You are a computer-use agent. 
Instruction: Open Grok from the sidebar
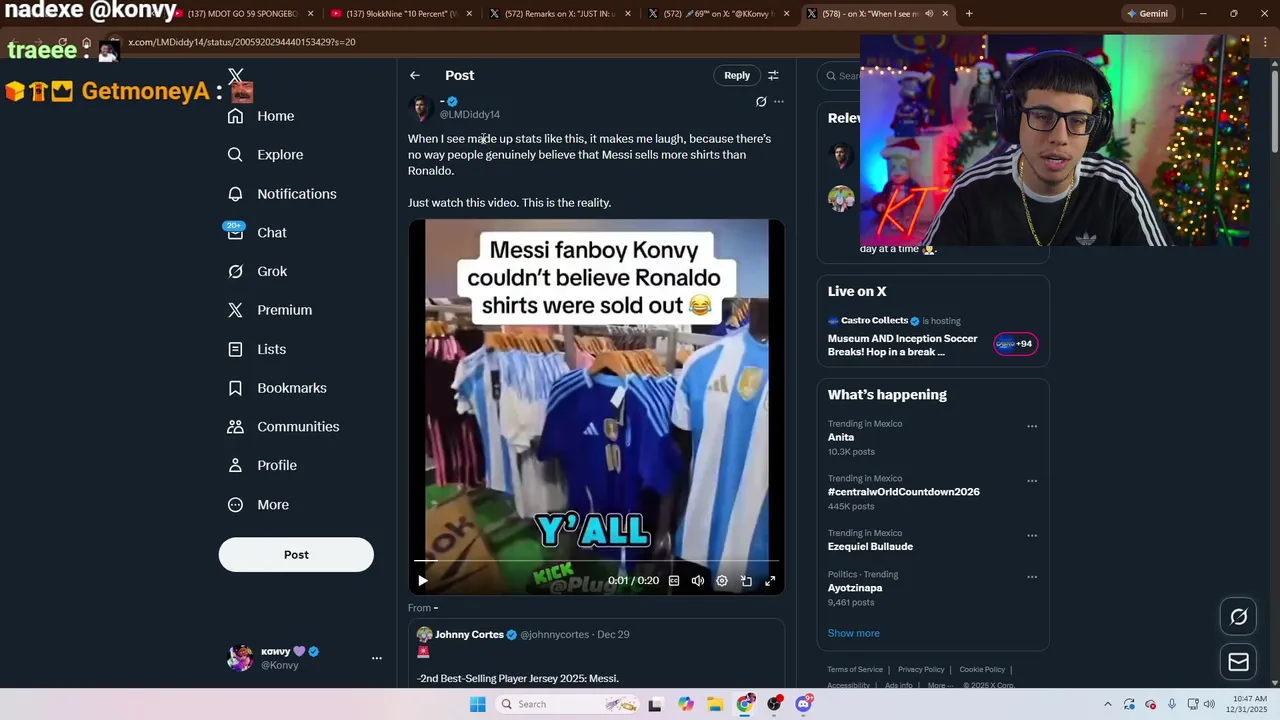click(257, 271)
